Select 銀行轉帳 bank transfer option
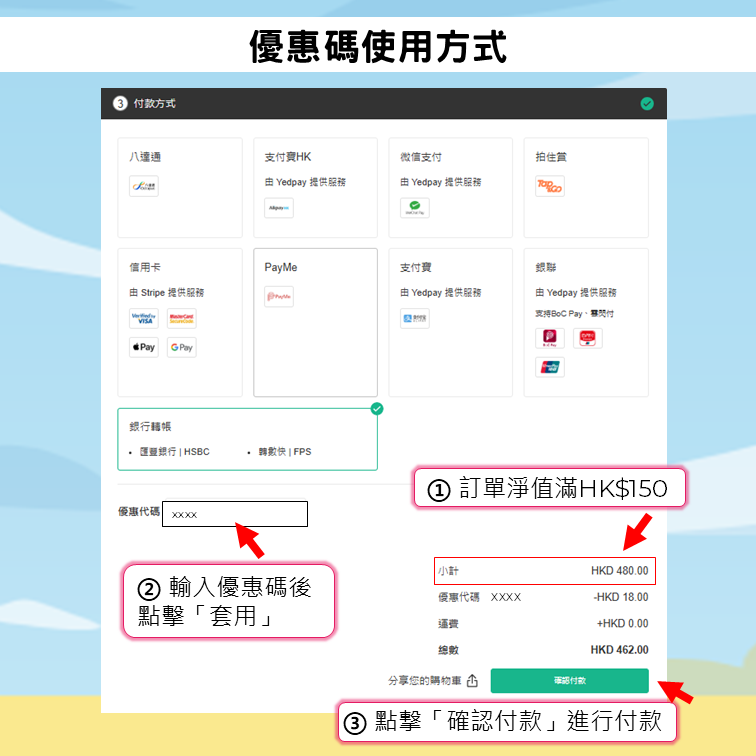756x756 pixels. click(247, 439)
